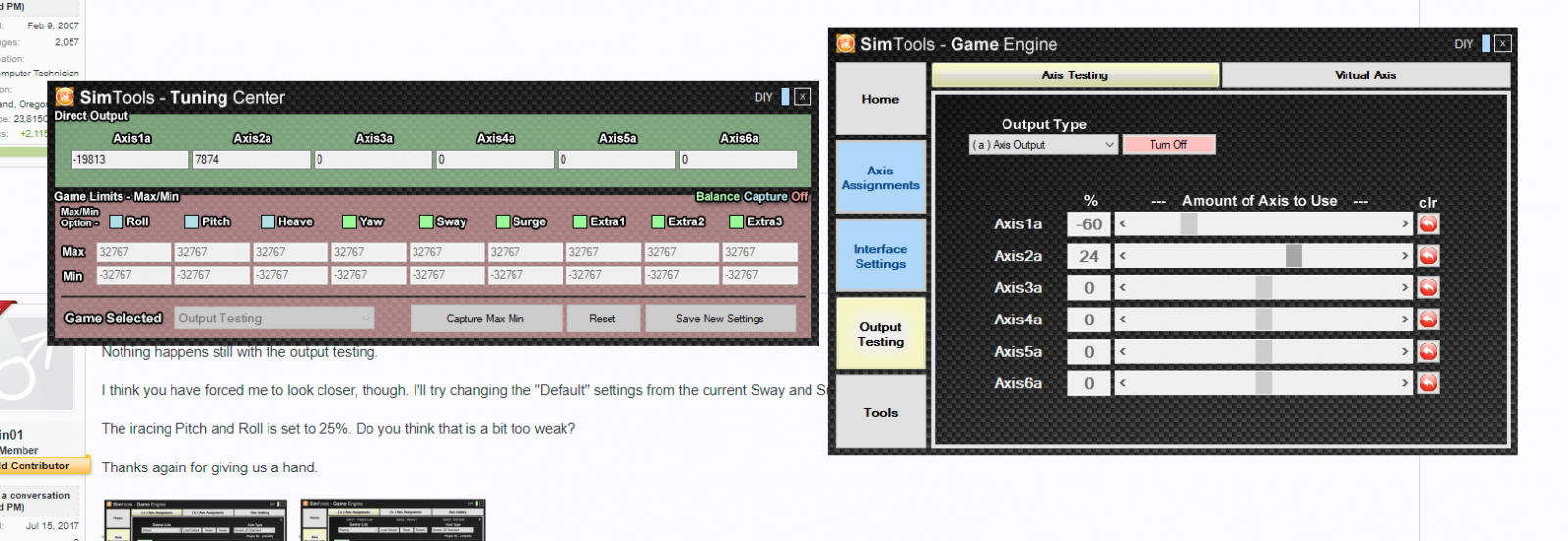Click right arrow of Axis5a slider
This screenshot has height=541, width=1568.
pos(1405,351)
